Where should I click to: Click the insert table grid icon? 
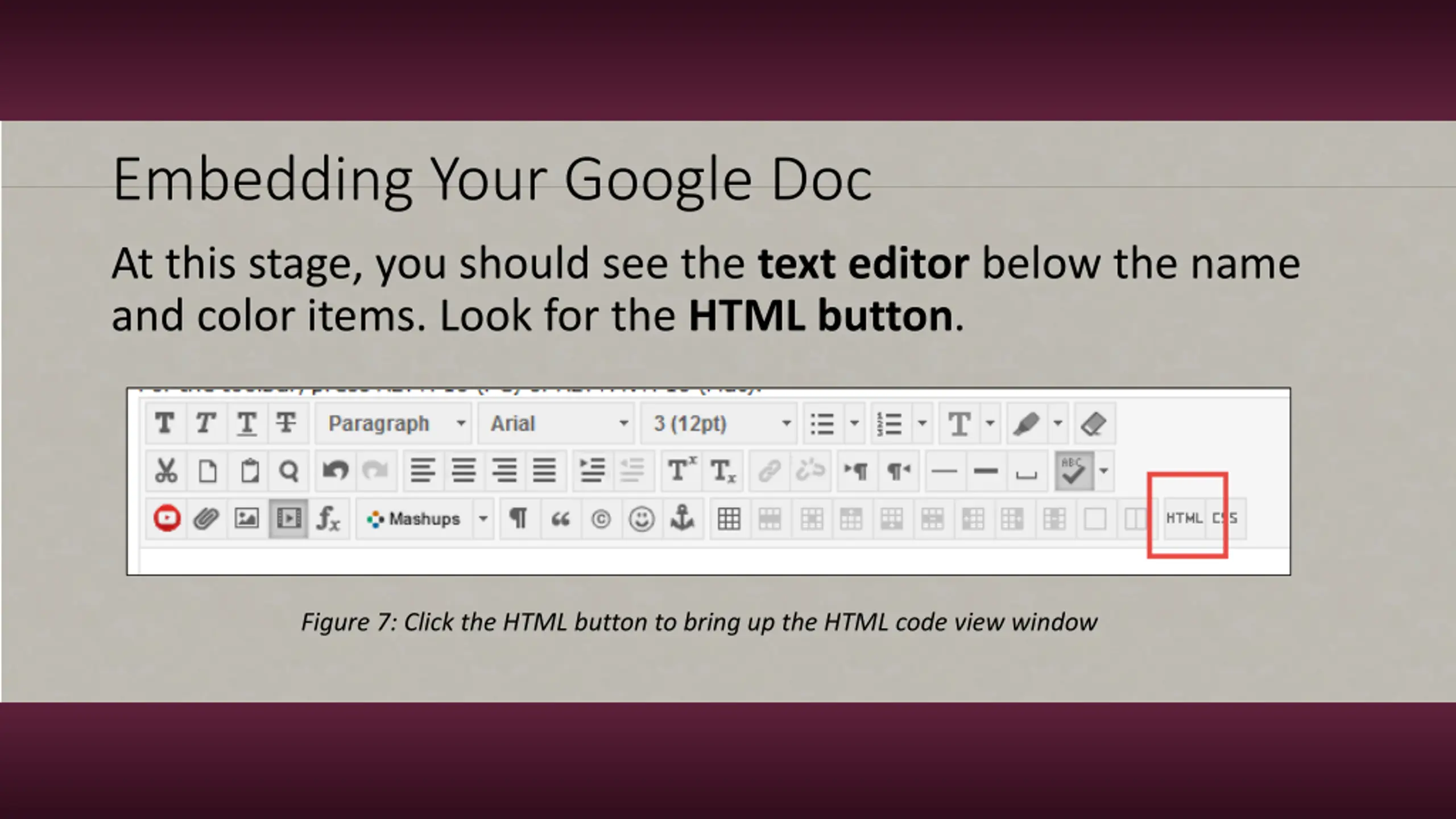click(729, 519)
